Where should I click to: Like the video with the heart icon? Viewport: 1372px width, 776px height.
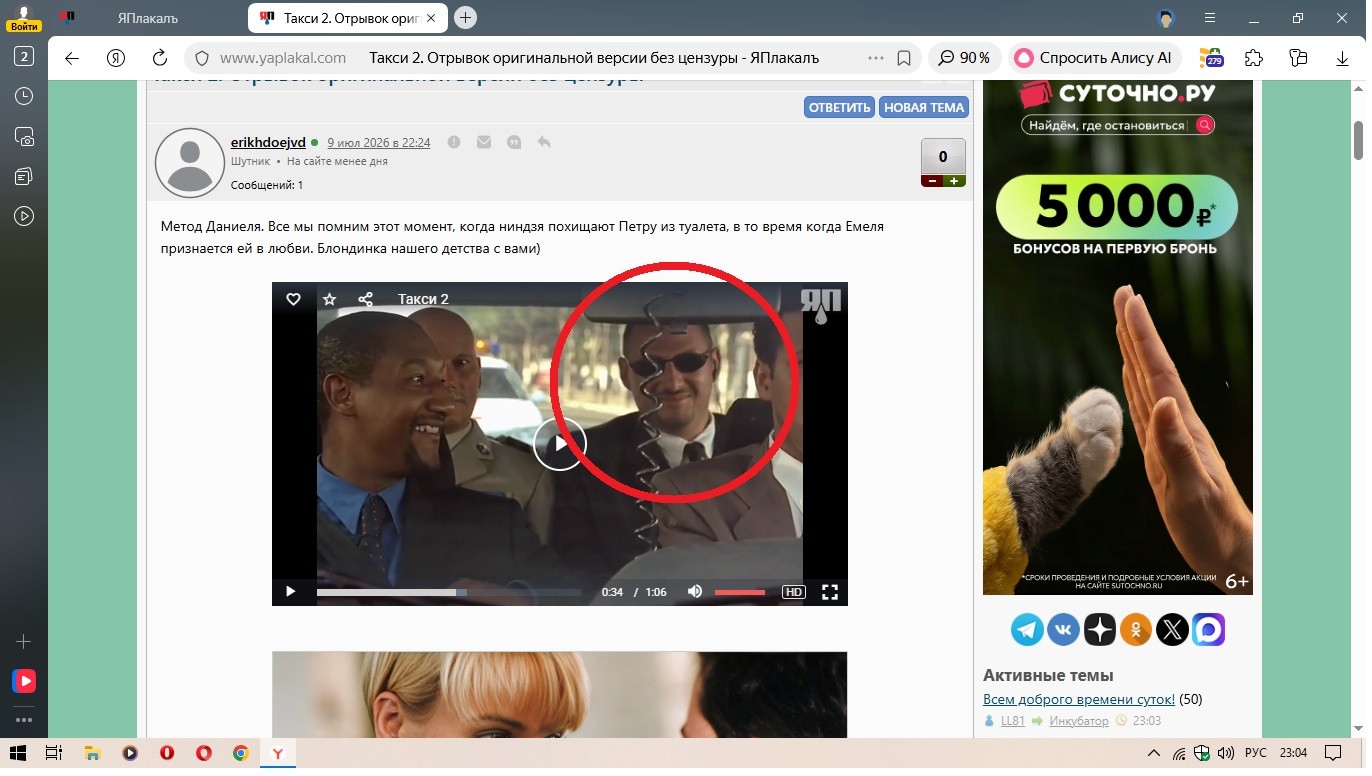(293, 299)
